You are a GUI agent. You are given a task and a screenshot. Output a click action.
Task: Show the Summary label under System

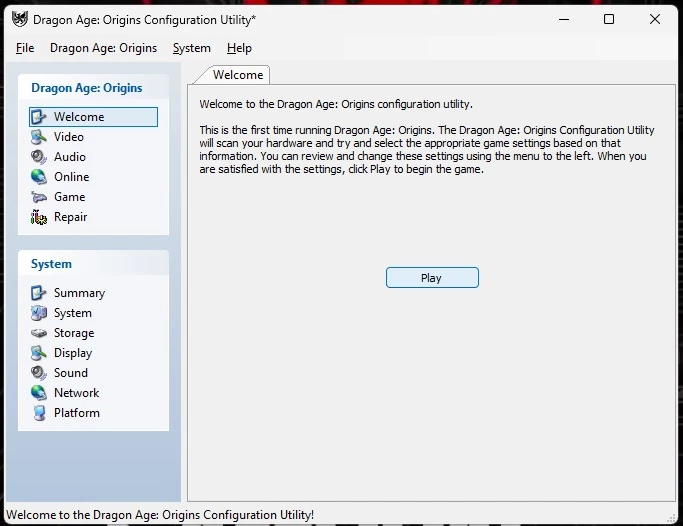[79, 293]
